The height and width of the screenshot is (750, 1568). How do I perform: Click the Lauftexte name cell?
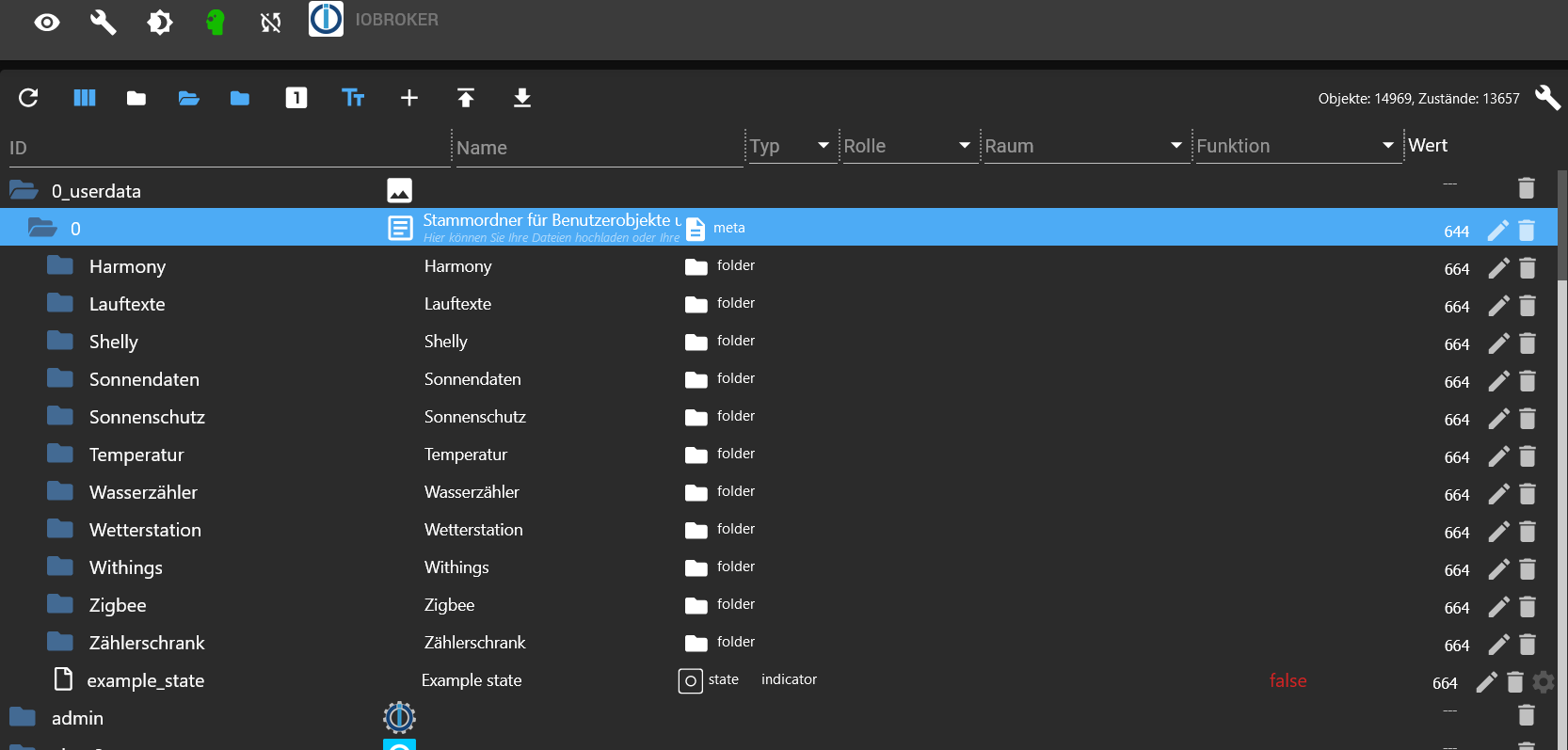tap(457, 304)
